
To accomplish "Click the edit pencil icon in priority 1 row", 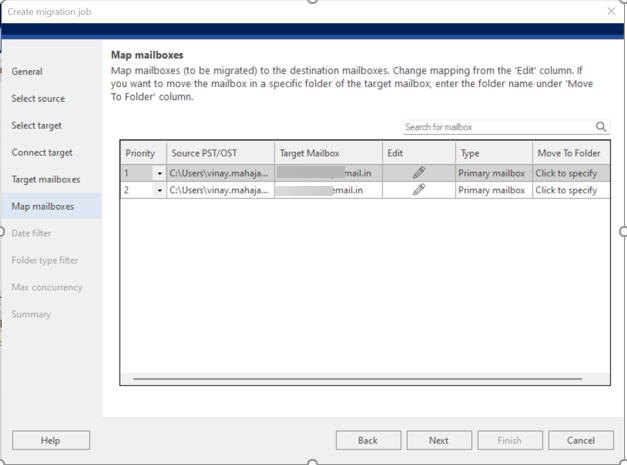I will (x=419, y=173).
